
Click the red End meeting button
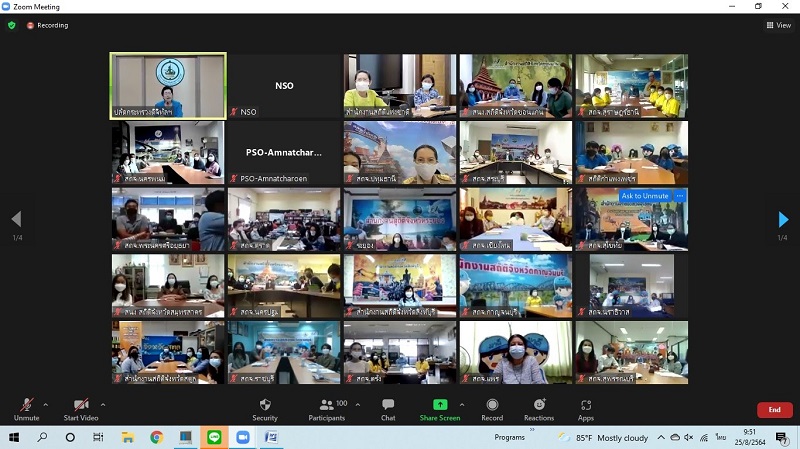click(x=773, y=410)
